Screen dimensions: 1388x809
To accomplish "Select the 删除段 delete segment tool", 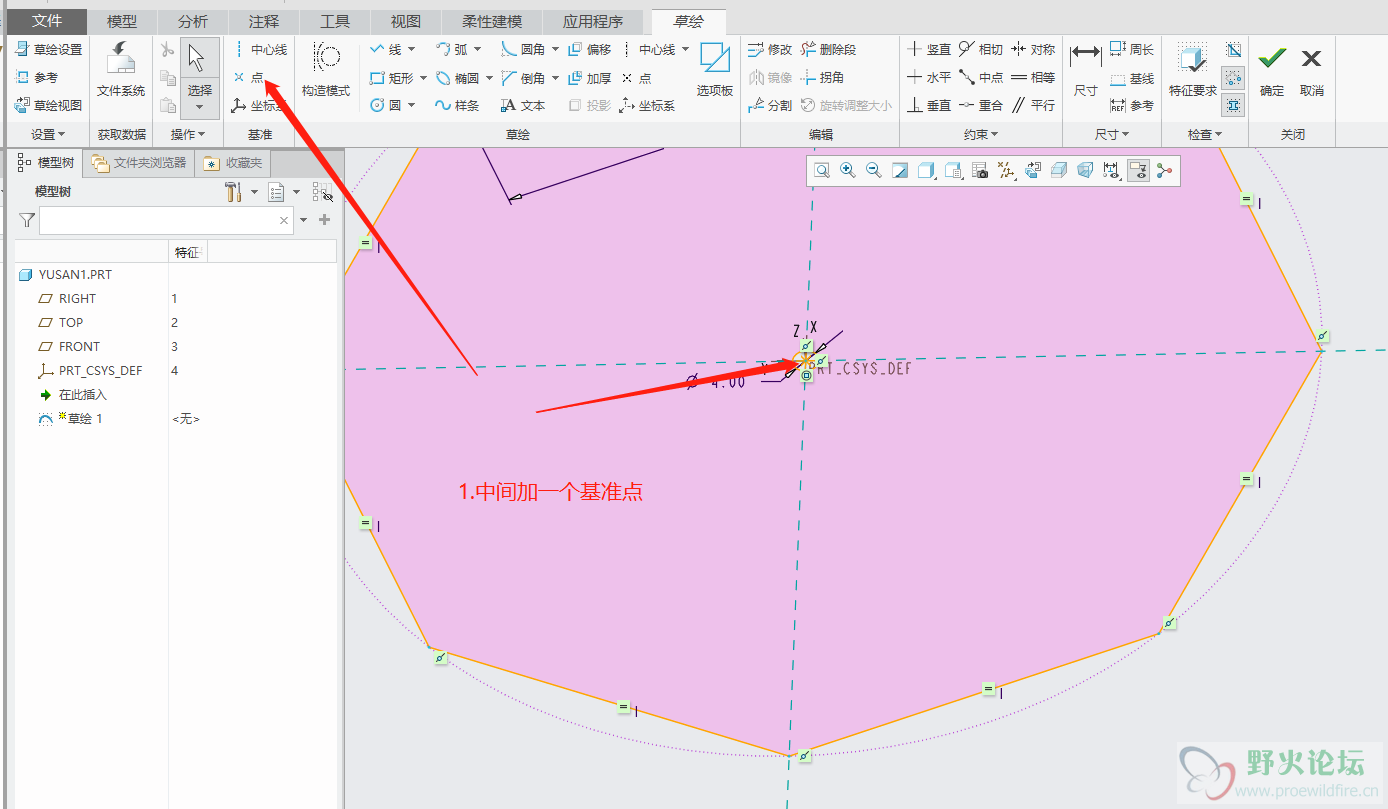I will tap(828, 49).
